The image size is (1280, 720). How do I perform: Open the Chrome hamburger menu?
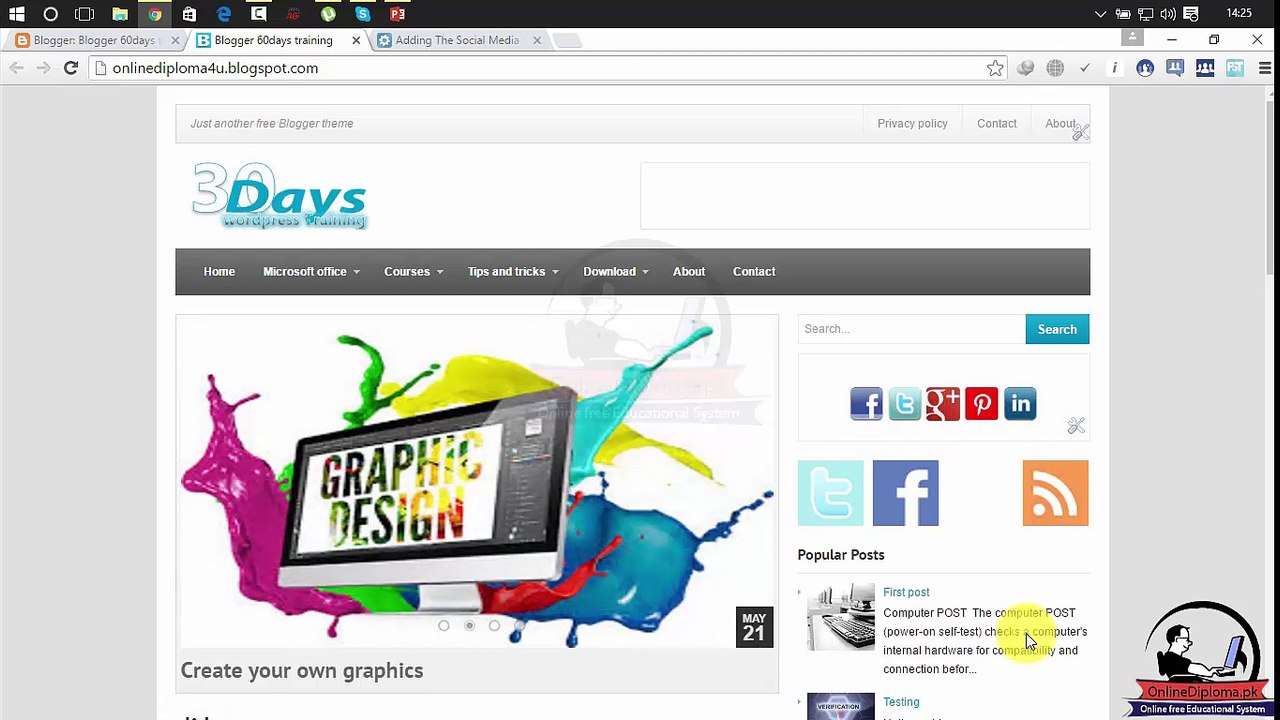1265,68
